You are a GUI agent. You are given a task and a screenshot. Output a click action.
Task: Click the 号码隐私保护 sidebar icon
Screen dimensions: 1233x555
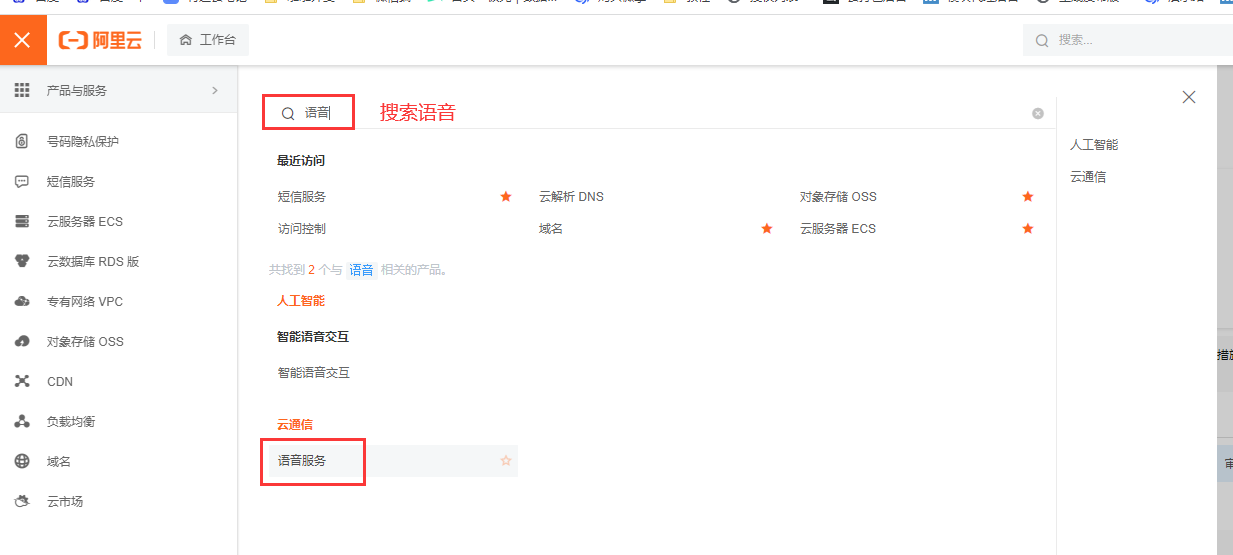(x=22, y=142)
